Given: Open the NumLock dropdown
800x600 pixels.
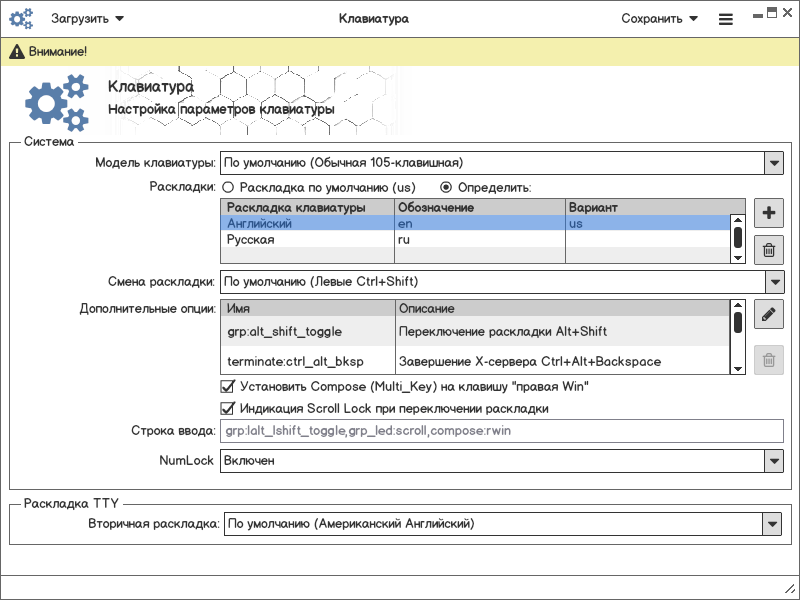Looking at the screenshot, I should (x=773, y=461).
